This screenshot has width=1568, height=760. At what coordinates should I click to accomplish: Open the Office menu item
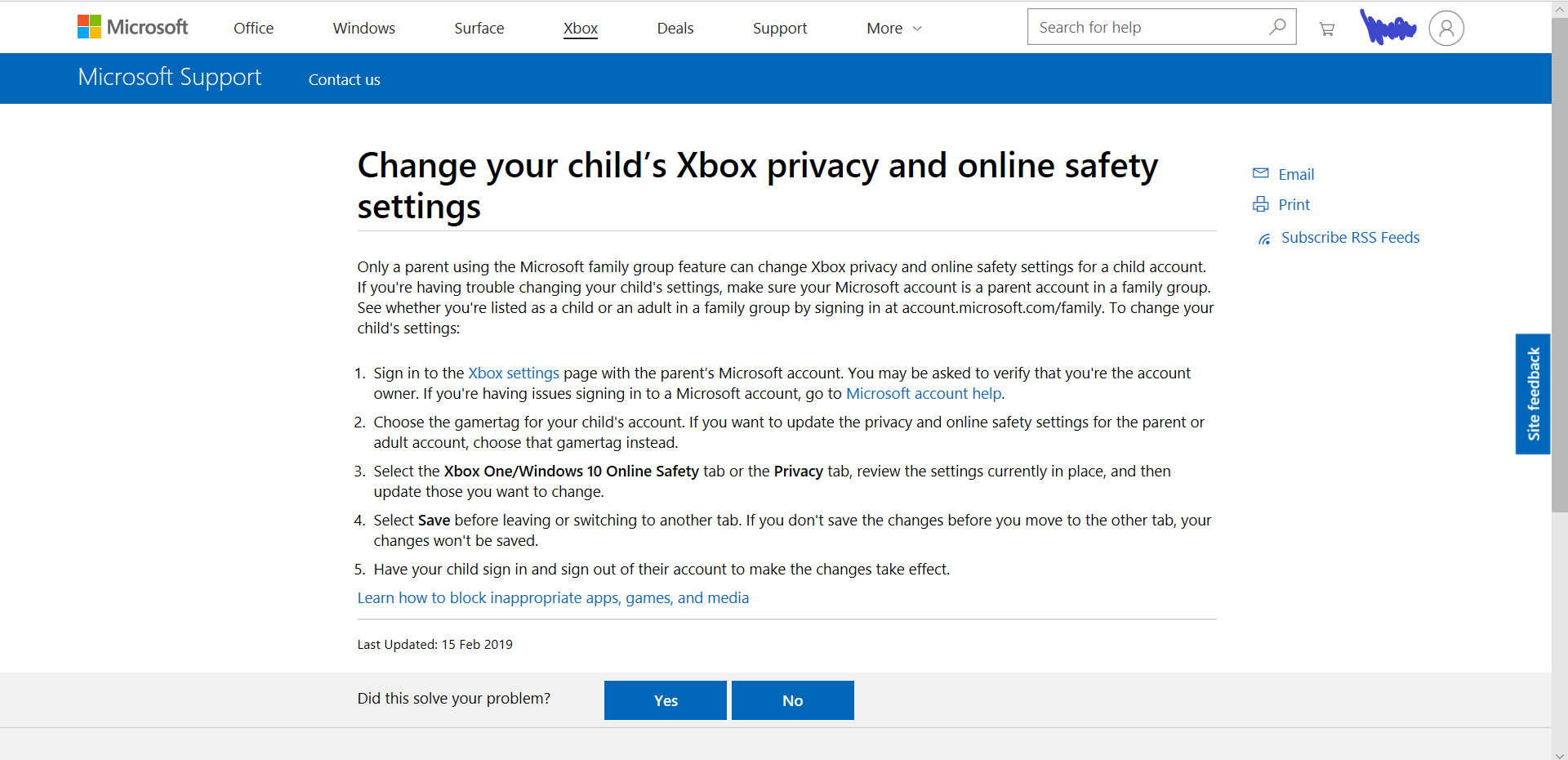(x=253, y=28)
